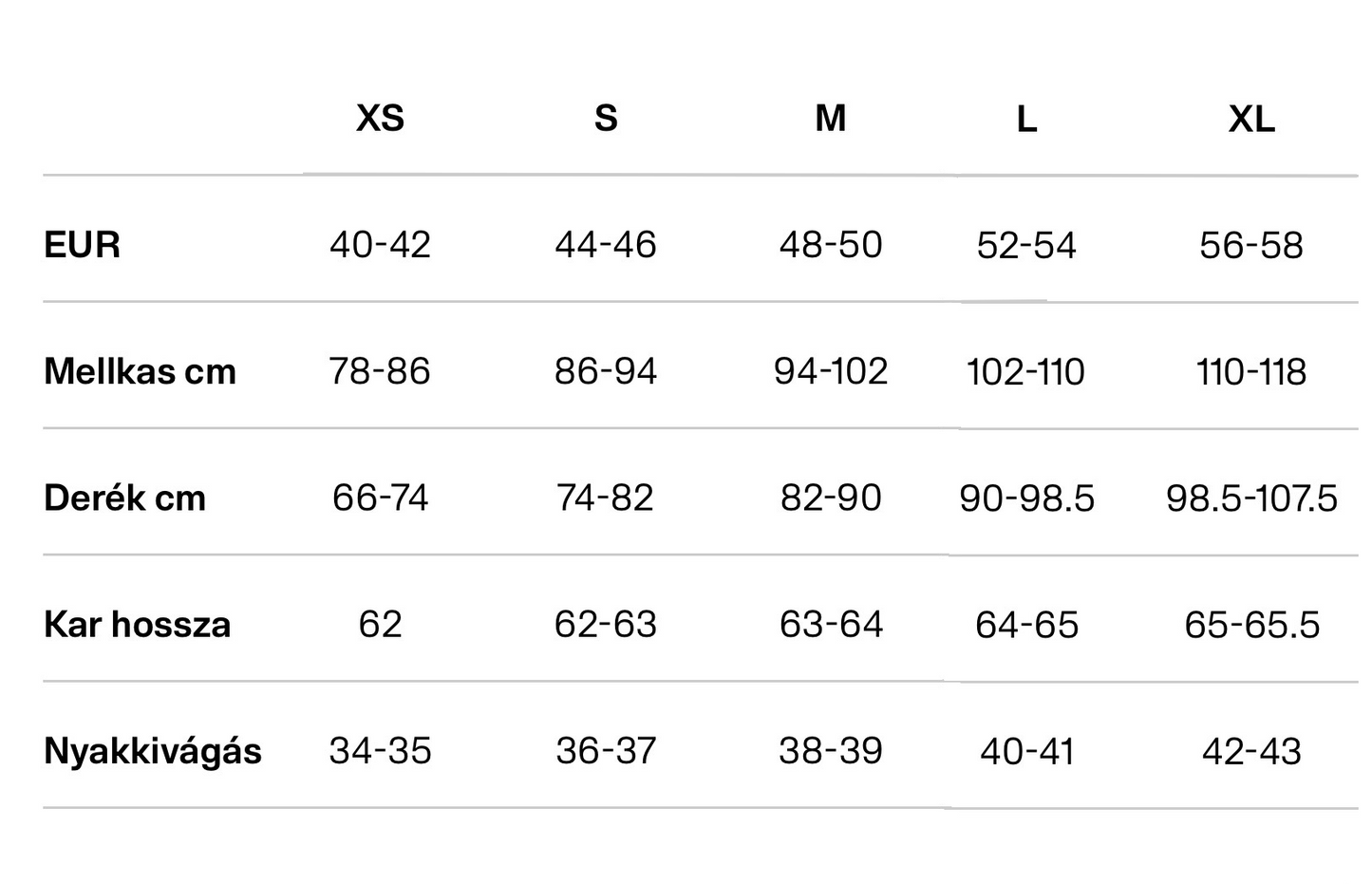The height and width of the screenshot is (884, 1372).
Task: Click the XL size column header
Action: click(x=1251, y=120)
